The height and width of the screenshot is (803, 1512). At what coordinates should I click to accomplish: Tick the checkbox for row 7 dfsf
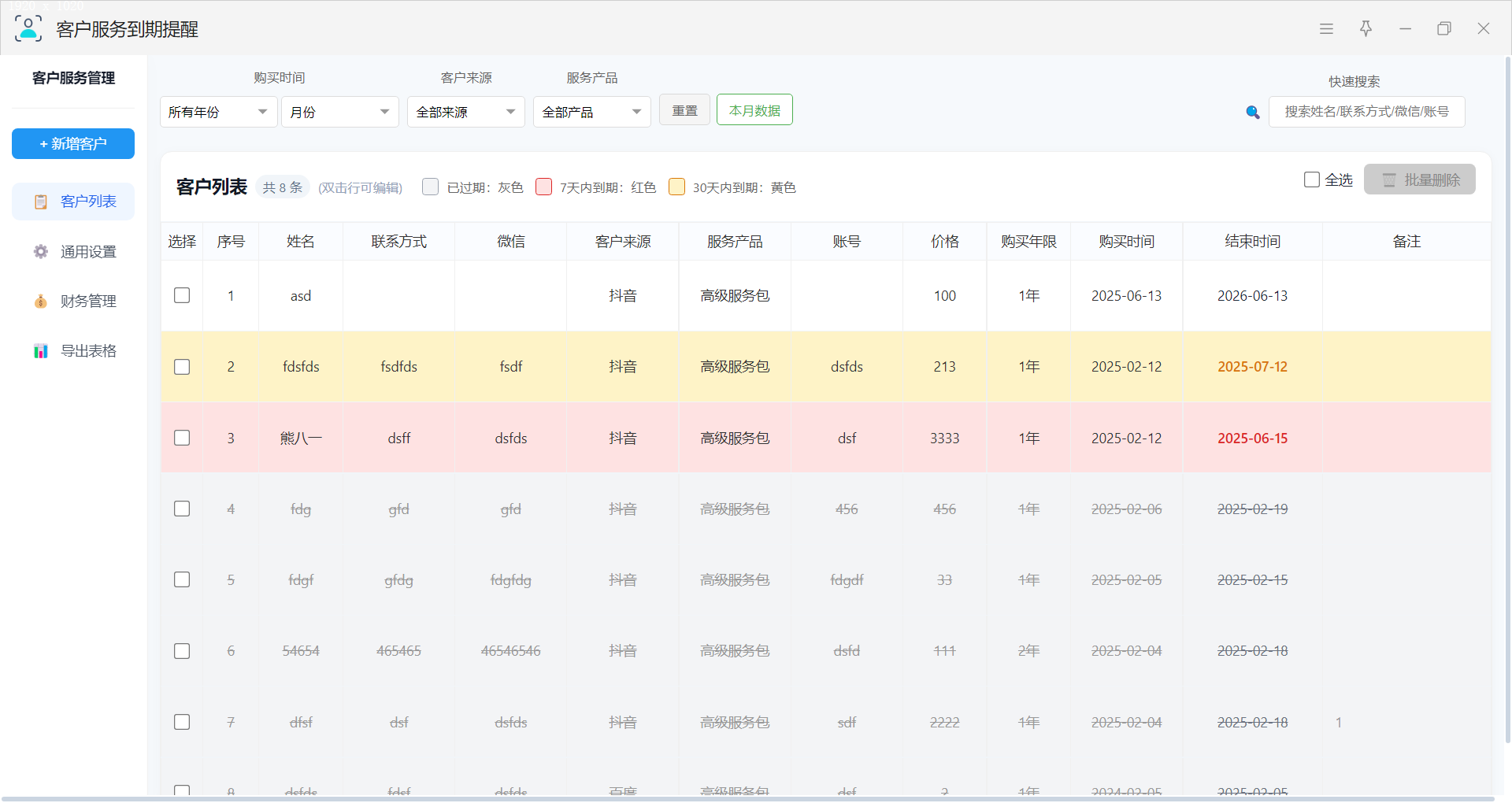pos(182,722)
